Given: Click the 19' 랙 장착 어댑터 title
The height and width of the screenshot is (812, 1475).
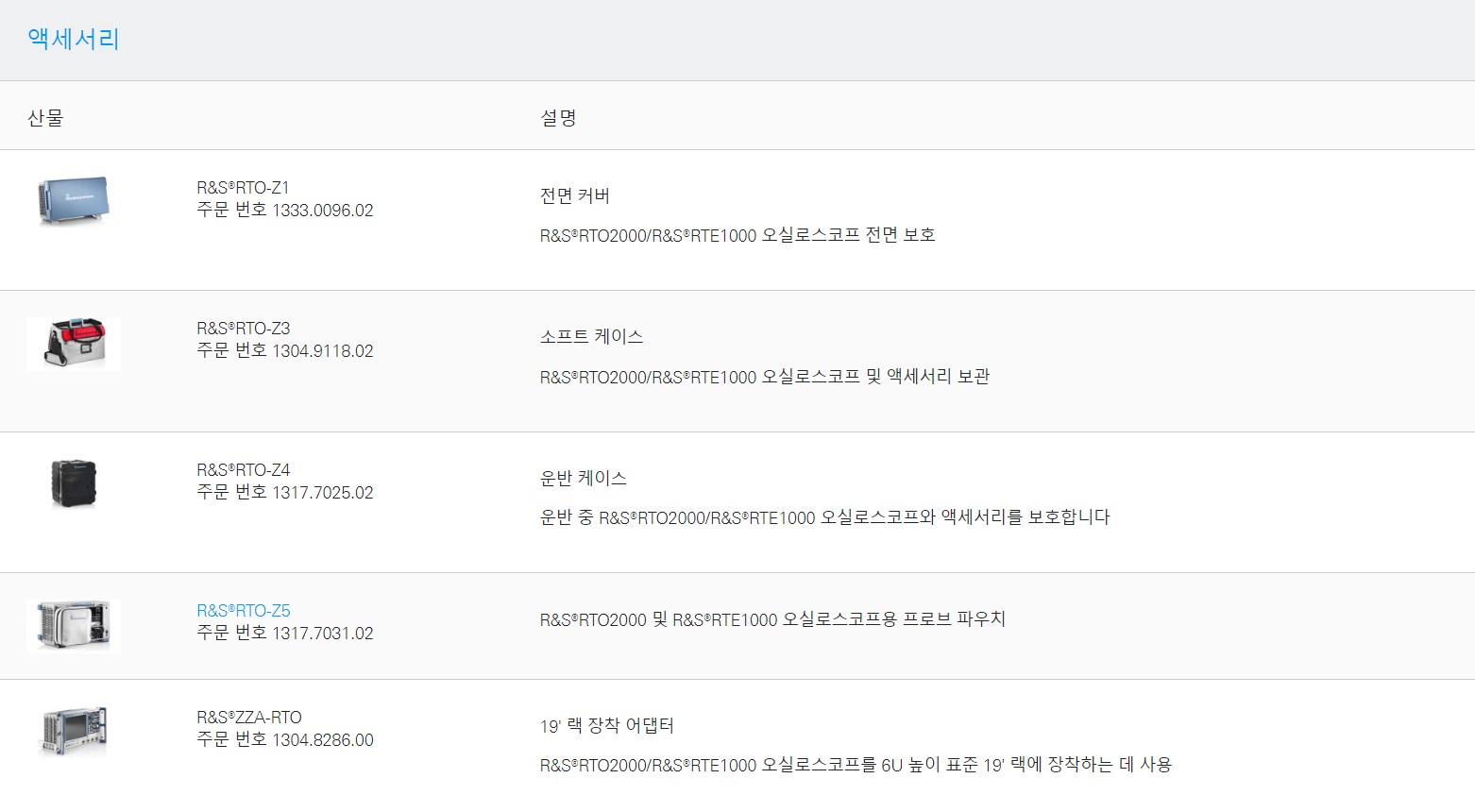Looking at the screenshot, I should pos(607,726).
